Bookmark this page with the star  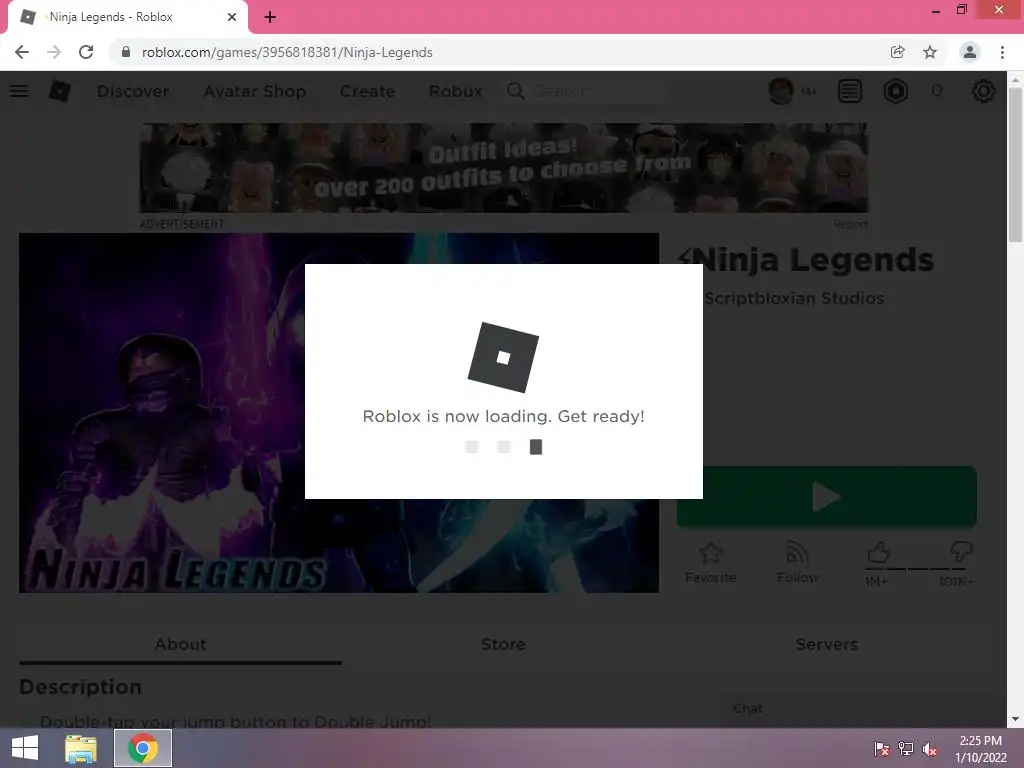pos(930,52)
